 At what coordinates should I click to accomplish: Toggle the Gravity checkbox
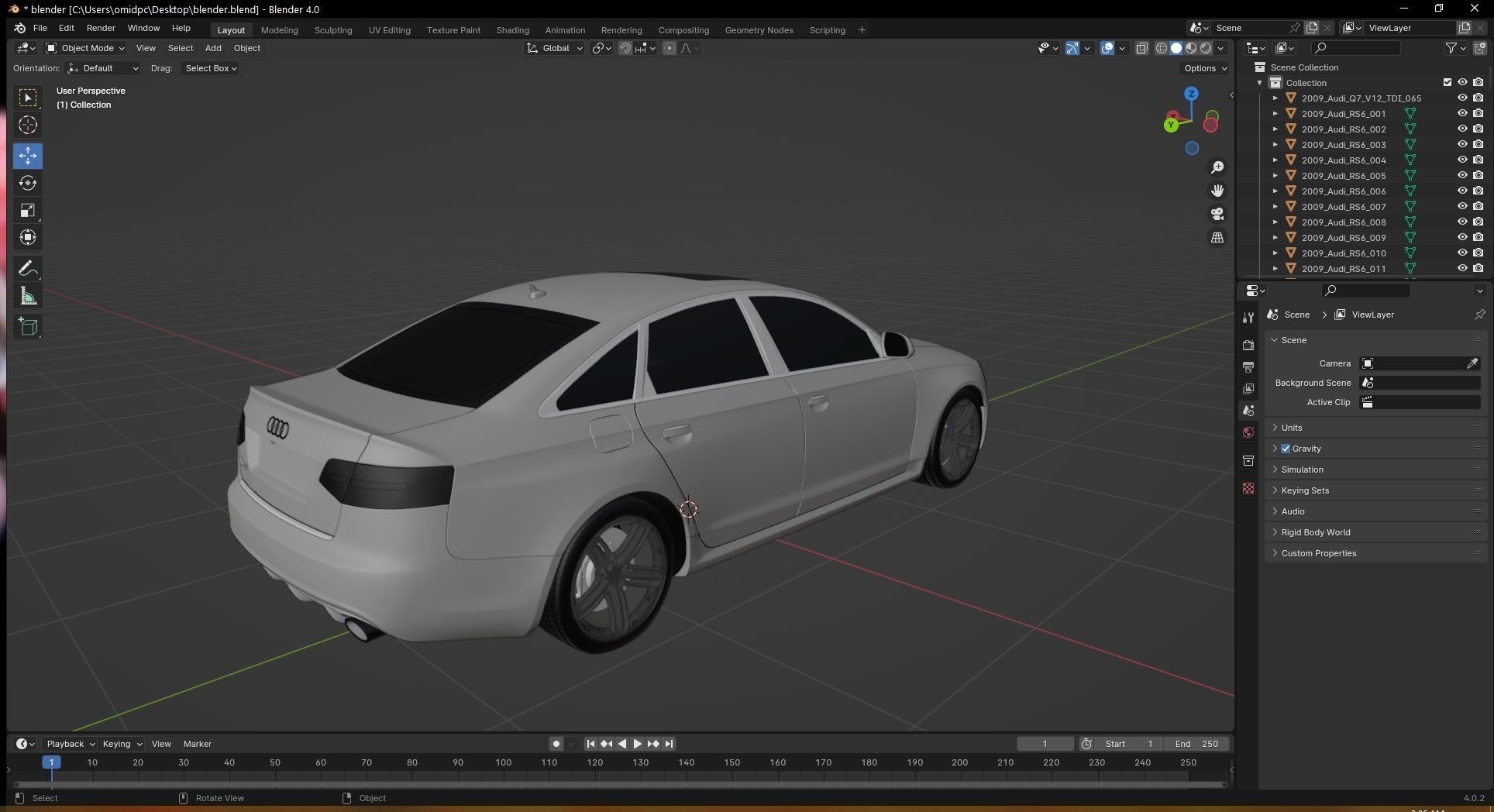coord(1286,449)
